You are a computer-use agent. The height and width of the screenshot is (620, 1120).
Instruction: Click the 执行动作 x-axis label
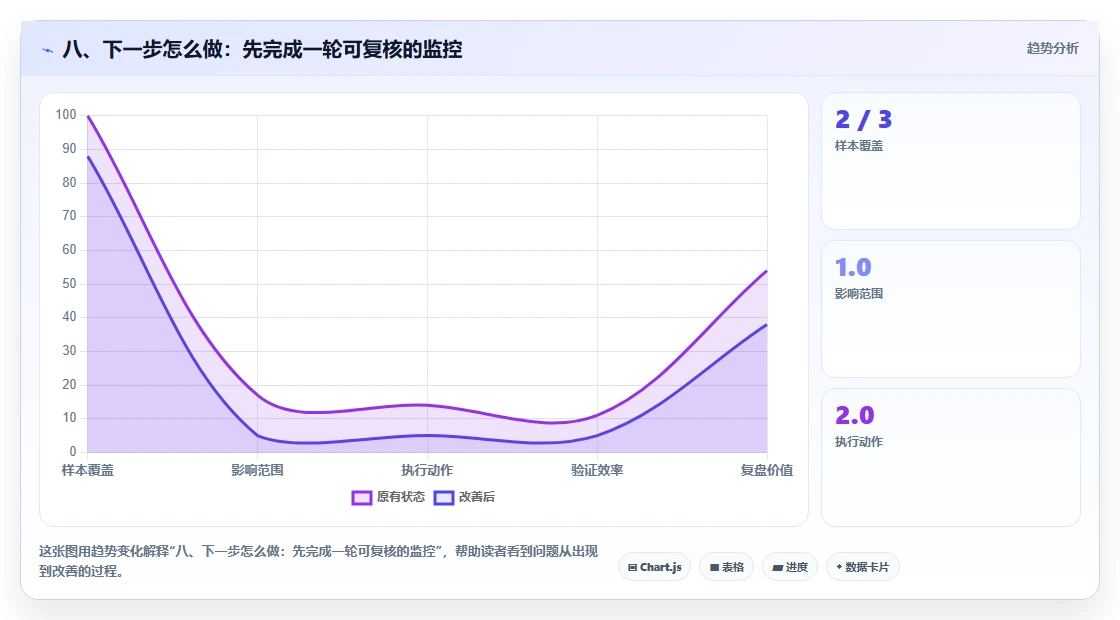click(427, 470)
